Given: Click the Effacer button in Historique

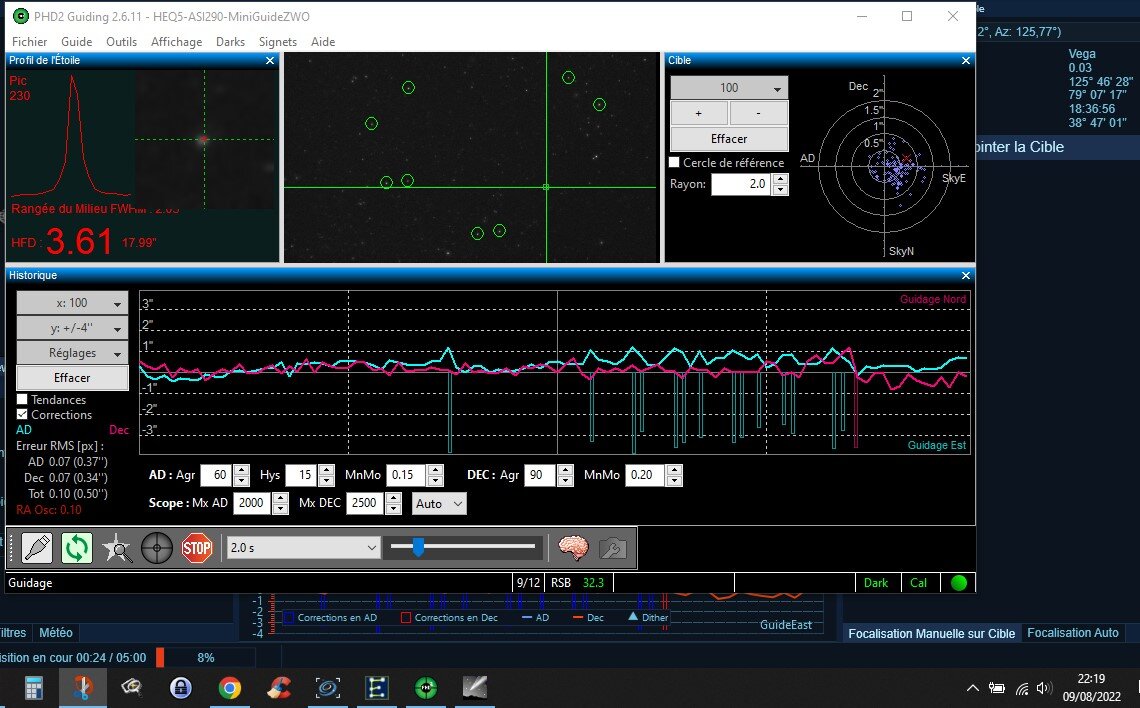Looking at the screenshot, I should 72,378.
